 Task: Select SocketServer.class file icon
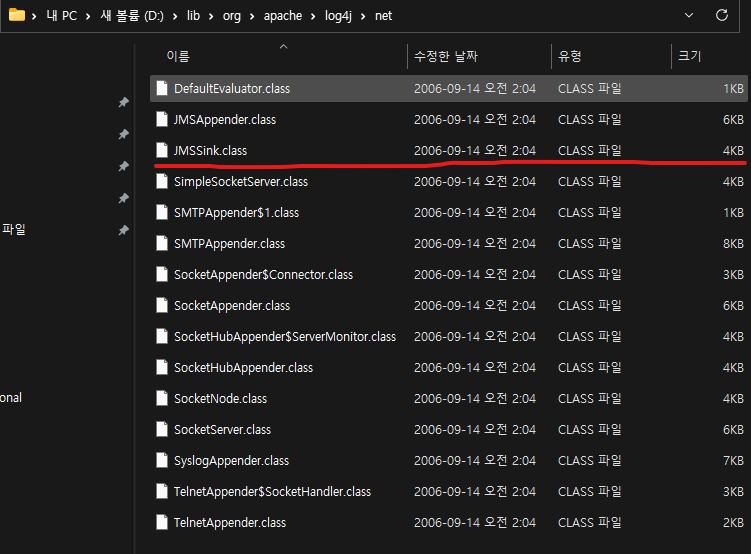(162, 430)
